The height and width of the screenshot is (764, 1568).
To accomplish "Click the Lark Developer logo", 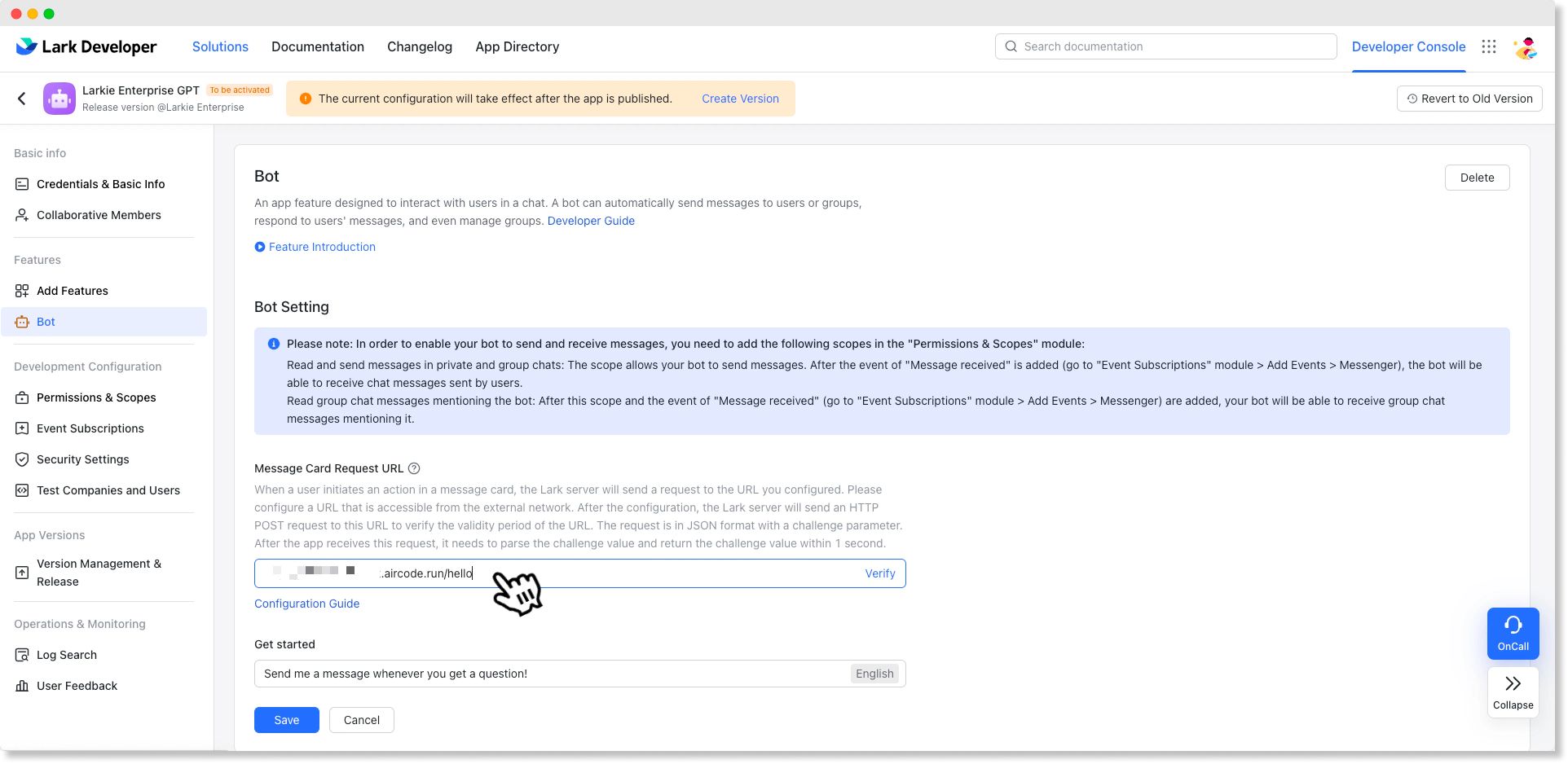I will click(86, 46).
